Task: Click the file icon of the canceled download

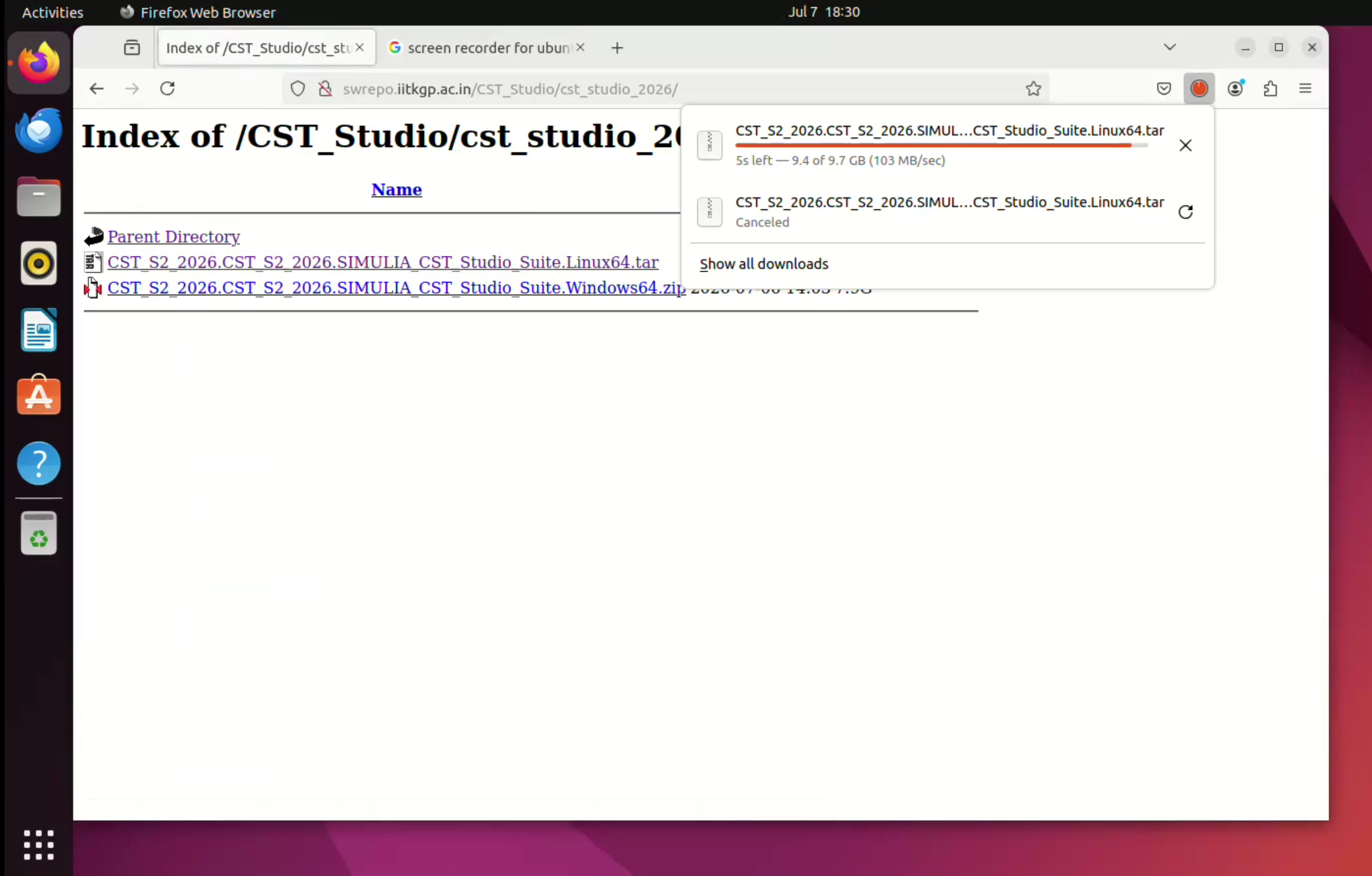Action: tap(710, 212)
